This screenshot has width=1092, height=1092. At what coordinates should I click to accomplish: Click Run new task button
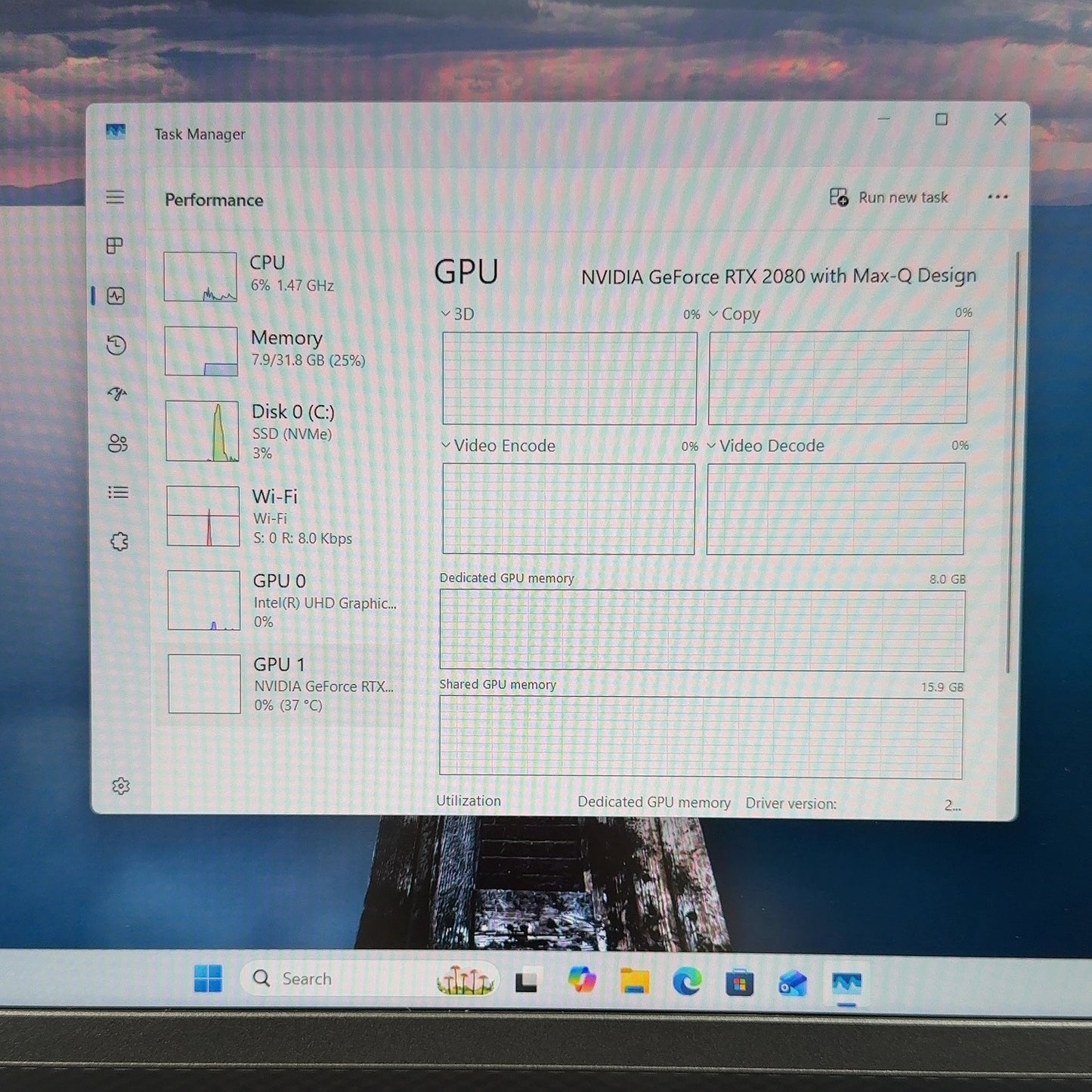(889, 197)
